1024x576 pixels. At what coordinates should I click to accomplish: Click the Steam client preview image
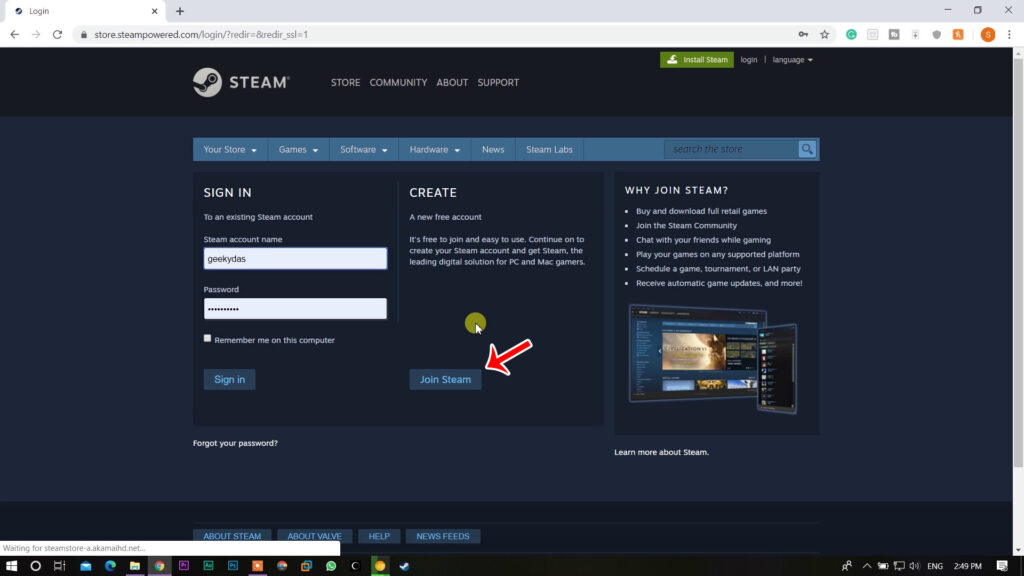[x=713, y=359]
